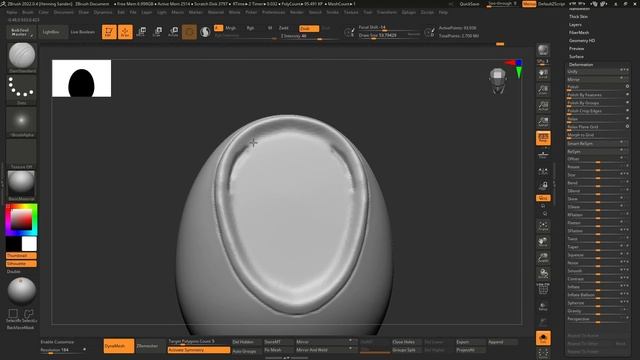Click the Actual size icon
Screen dimensions: 640x360
[x=543, y=106]
